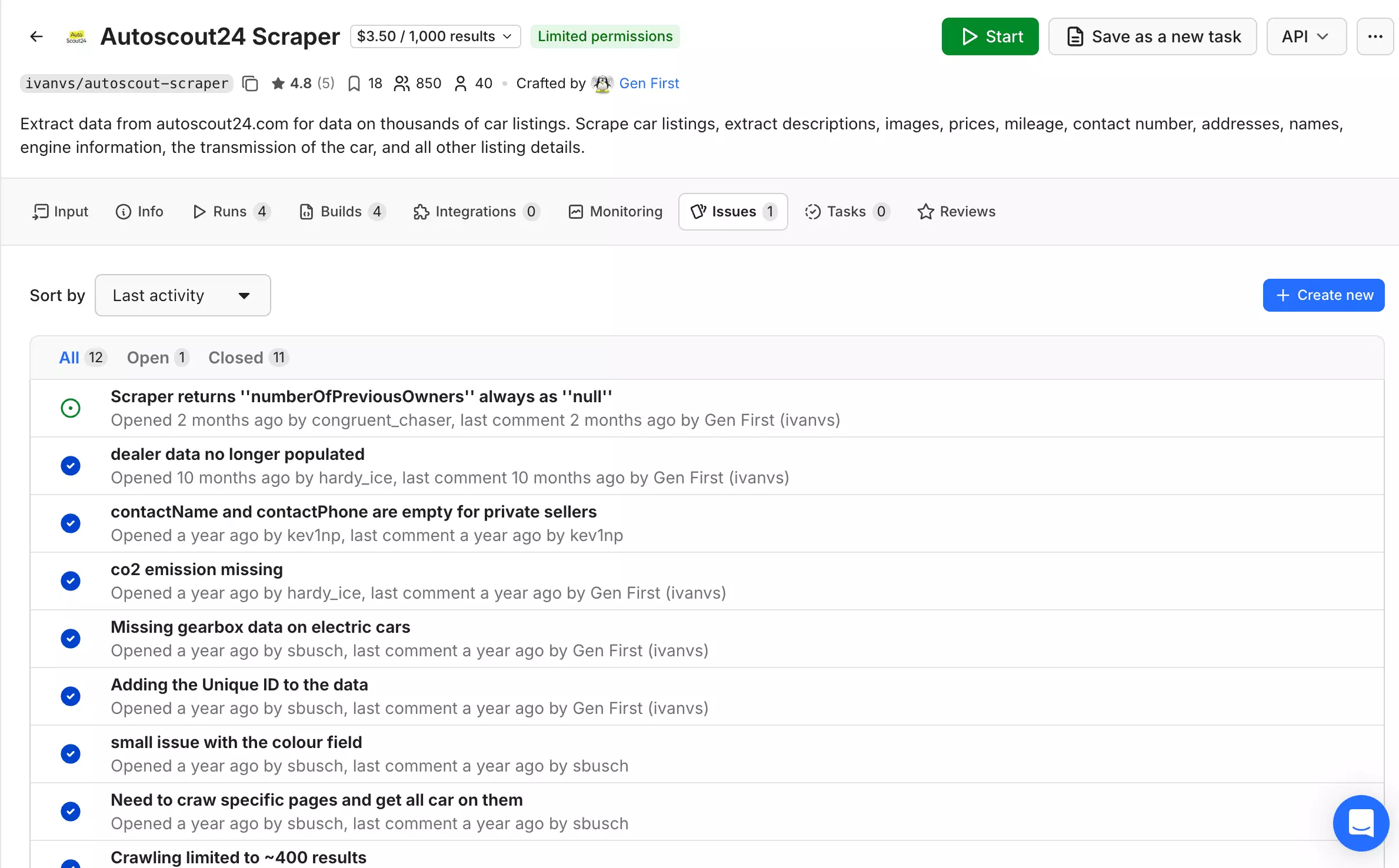Open the three-dot more options menu
The width and height of the screenshot is (1399, 868).
point(1375,36)
